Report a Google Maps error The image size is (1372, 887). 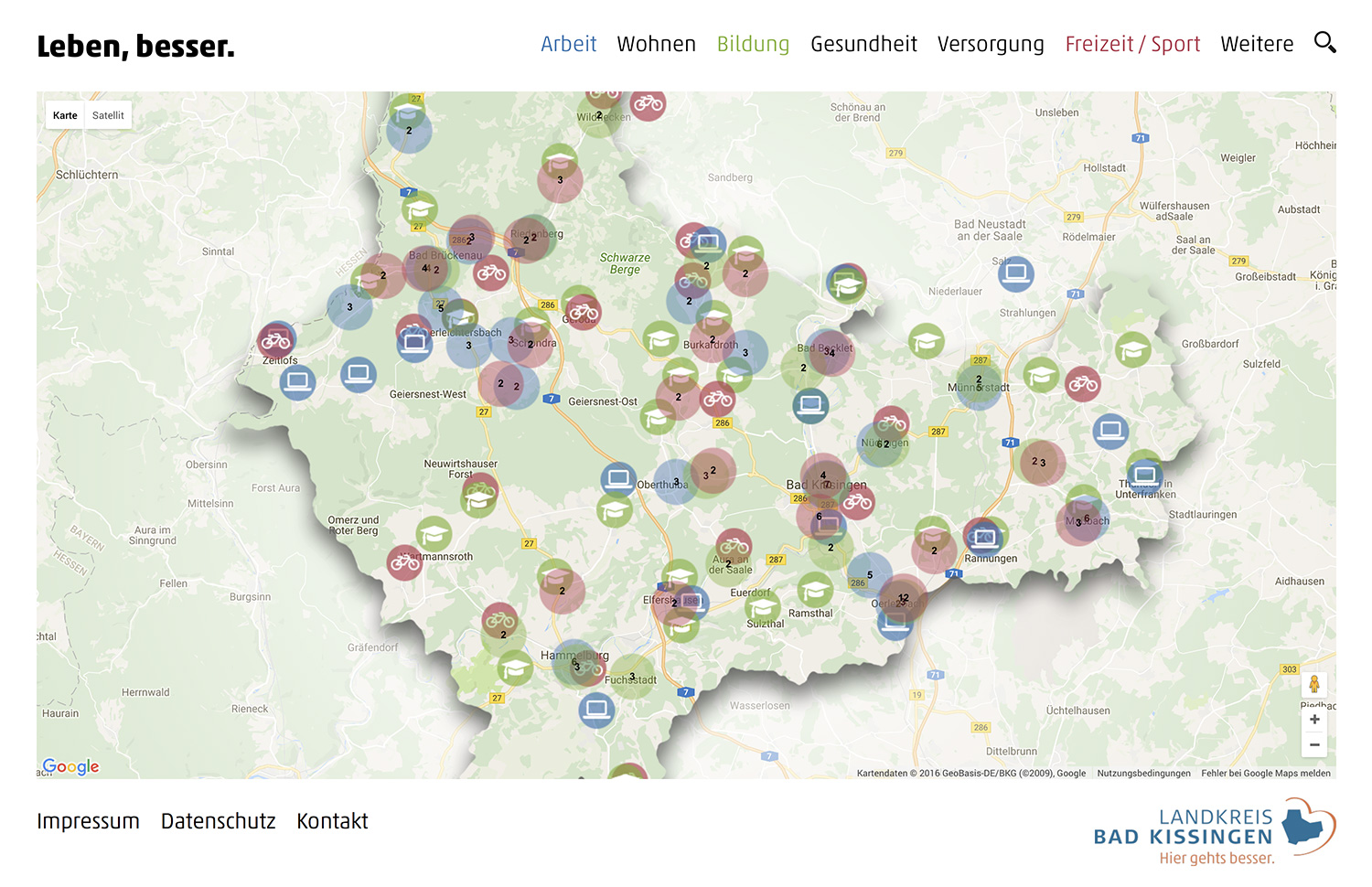click(1266, 773)
